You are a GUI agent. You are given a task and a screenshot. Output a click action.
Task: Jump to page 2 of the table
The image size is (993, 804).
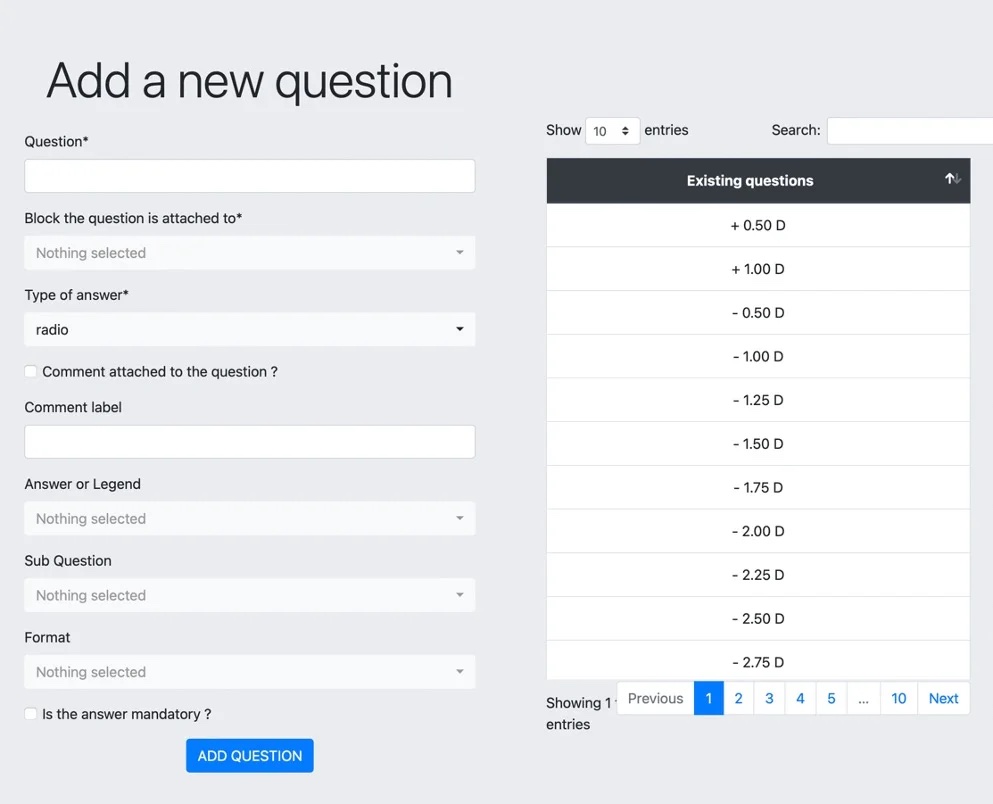[x=739, y=699]
